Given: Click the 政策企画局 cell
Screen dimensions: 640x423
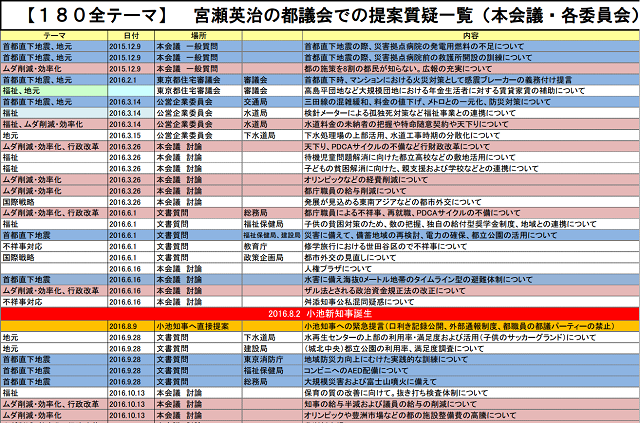Looking at the screenshot, I should click(272, 257).
